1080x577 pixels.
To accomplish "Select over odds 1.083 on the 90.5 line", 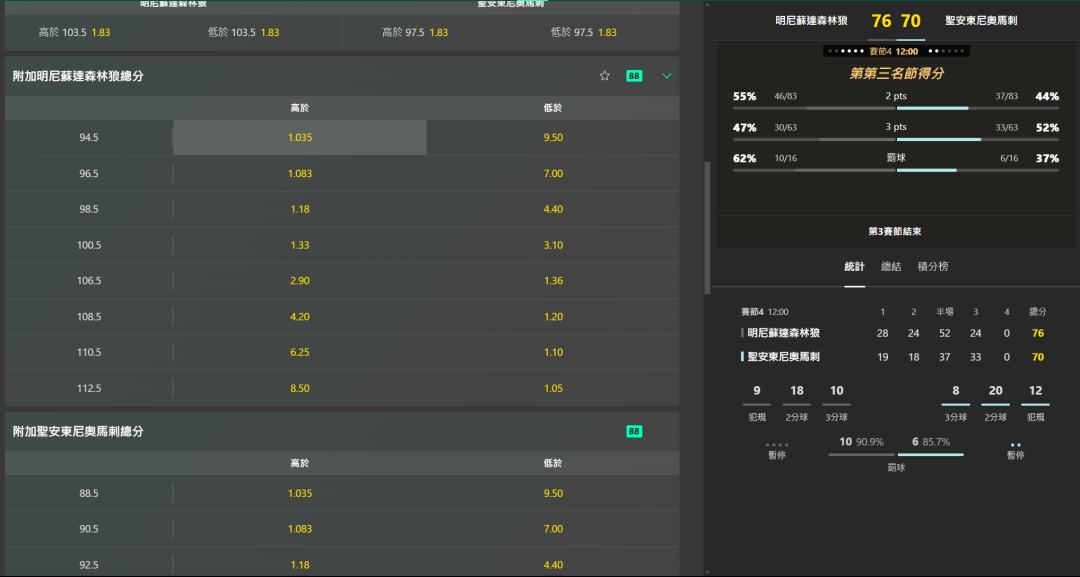I will click(x=300, y=529).
